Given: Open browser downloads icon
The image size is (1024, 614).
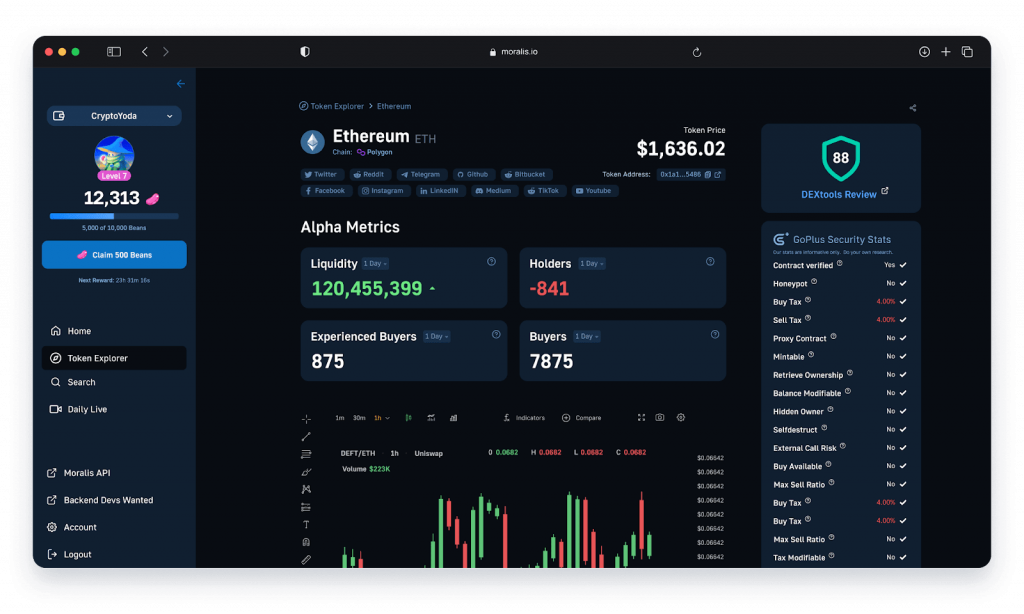Looking at the screenshot, I should (x=924, y=52).
